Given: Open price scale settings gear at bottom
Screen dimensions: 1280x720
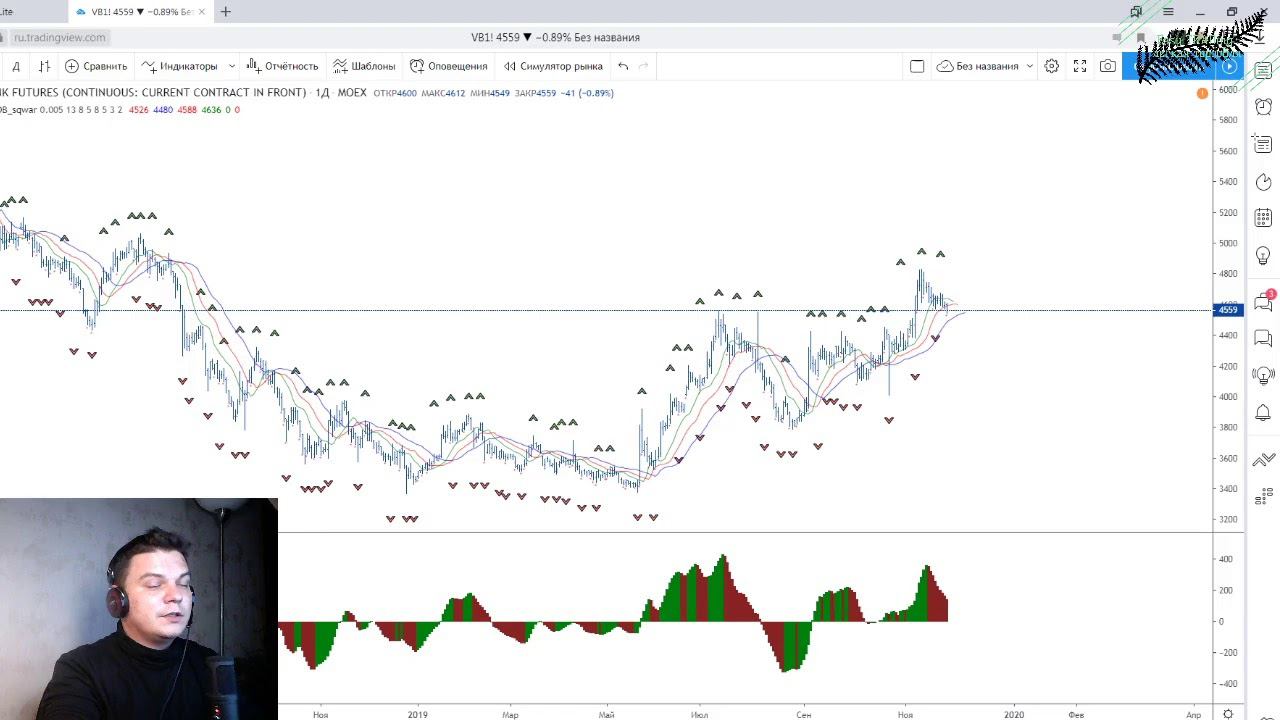Looking at the screenshot, I should tap(1228, 714).
